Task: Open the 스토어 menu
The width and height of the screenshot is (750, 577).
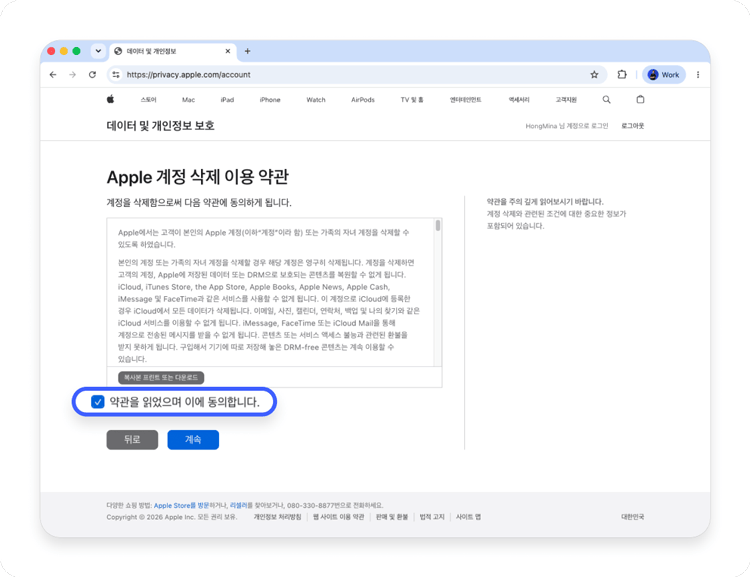Action: 148,100
